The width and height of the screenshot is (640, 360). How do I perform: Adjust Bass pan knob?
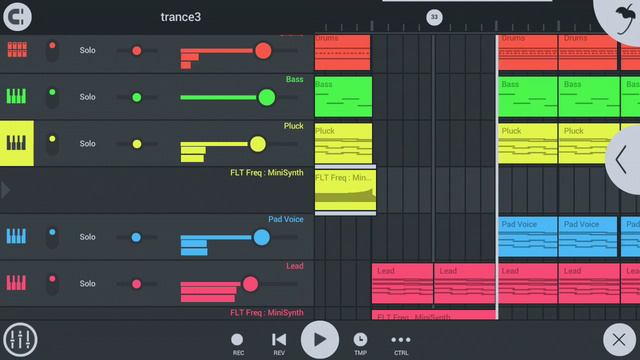click(x=137, y=97)
